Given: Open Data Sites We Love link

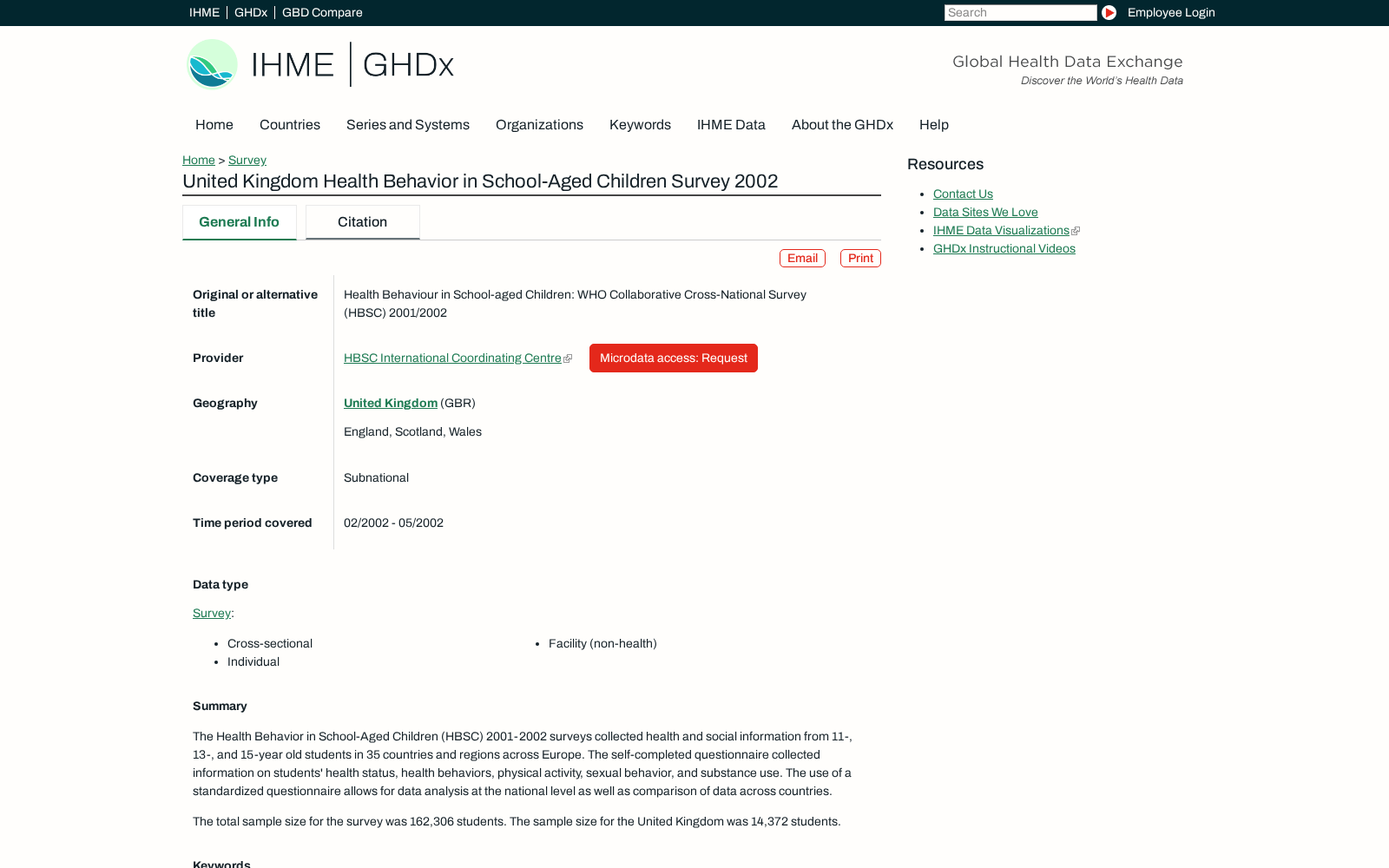Looking at the screenshot, I should (x=985, y=212).
